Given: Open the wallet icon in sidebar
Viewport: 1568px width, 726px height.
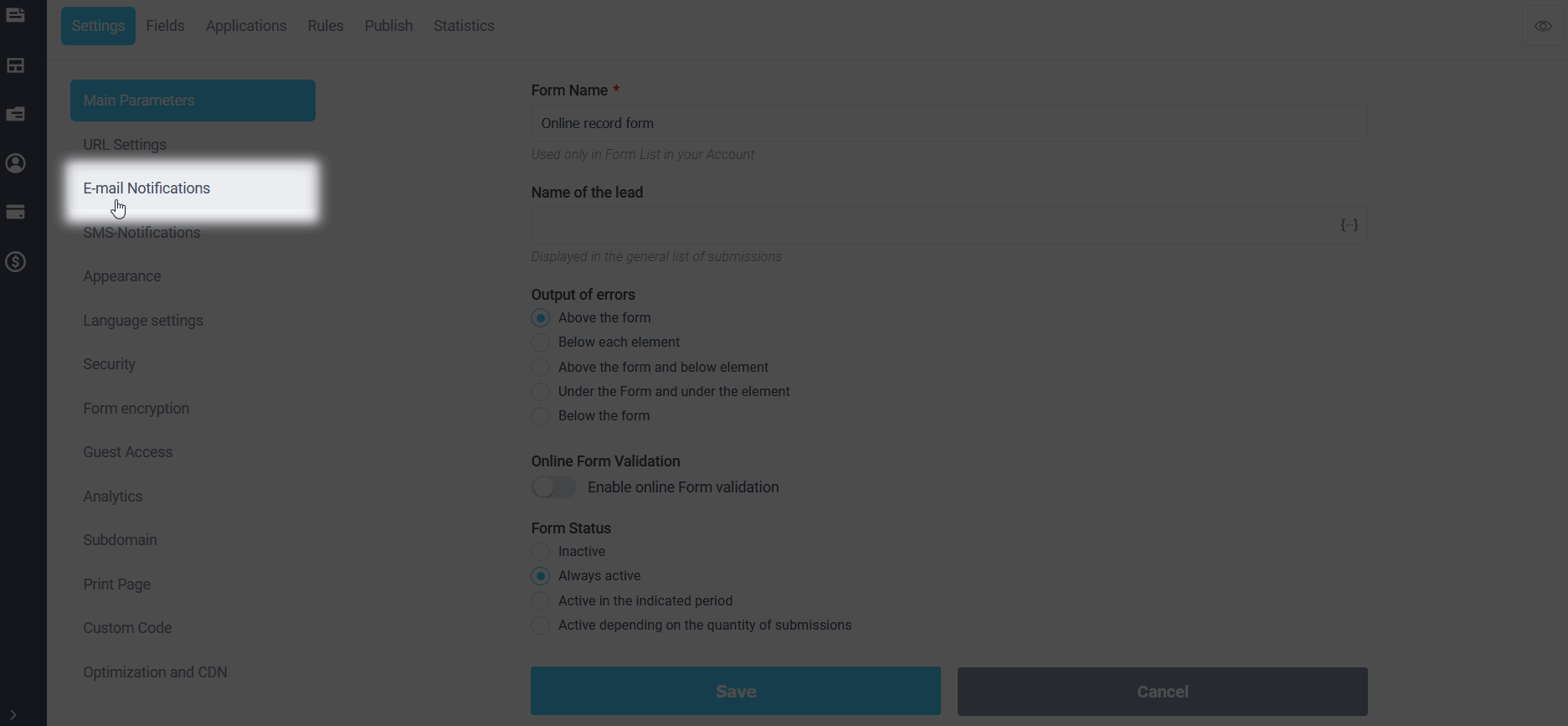Looking at the screenshot, I should click(x=16, y=114).
